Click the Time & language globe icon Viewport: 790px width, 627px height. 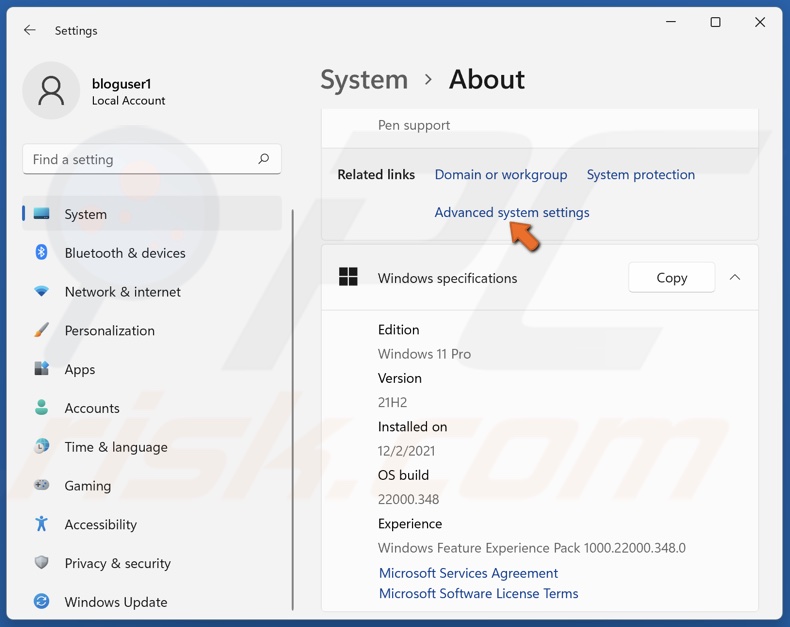41,446
